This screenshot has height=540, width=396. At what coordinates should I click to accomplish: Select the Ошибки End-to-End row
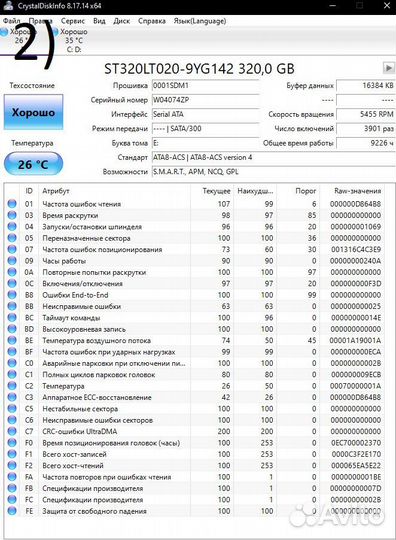[195, 294]
